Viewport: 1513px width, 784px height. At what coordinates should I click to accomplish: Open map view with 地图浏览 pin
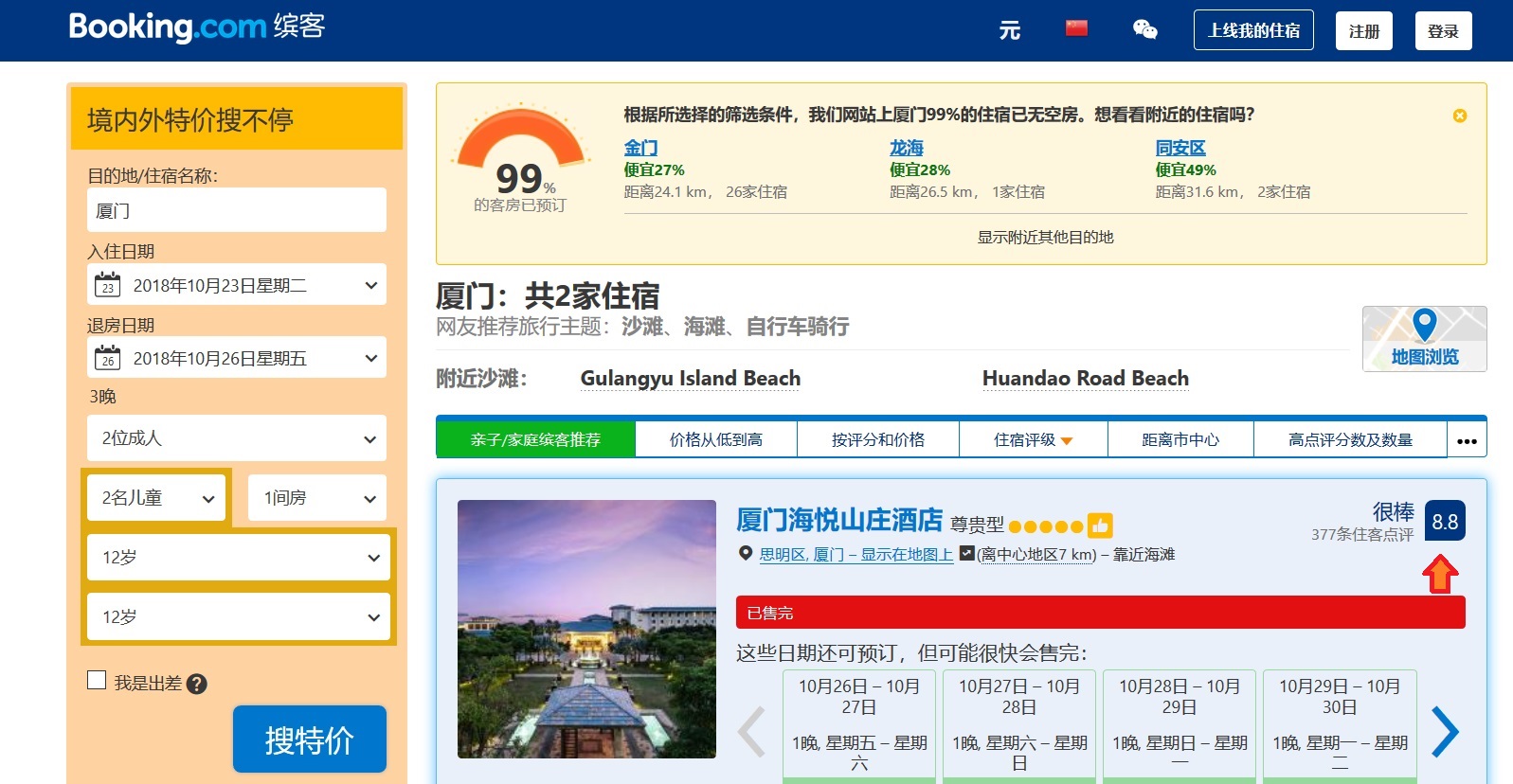1424,338
